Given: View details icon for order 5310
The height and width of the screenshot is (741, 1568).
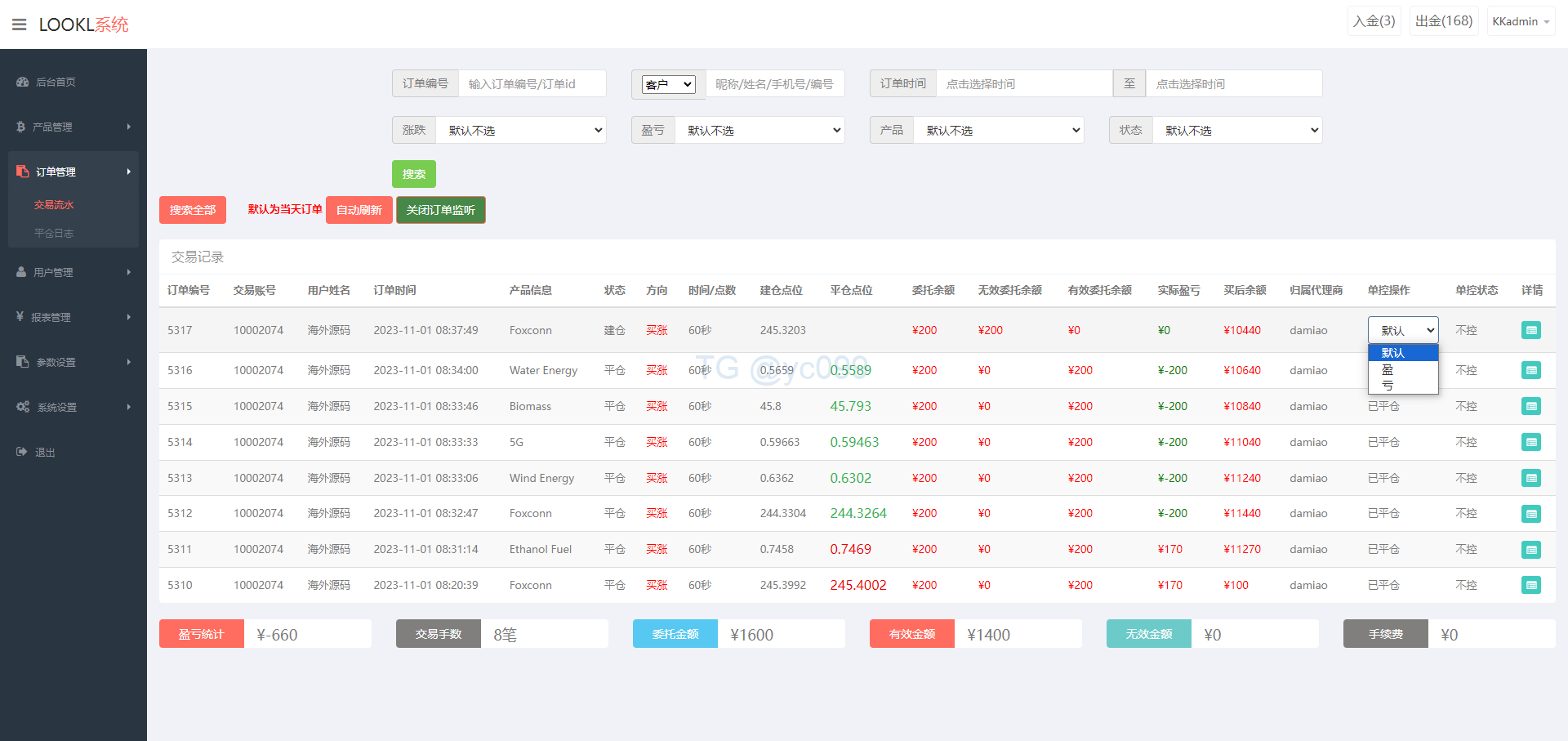Looking at the screenshot, I should click(x=1531, y=585).
